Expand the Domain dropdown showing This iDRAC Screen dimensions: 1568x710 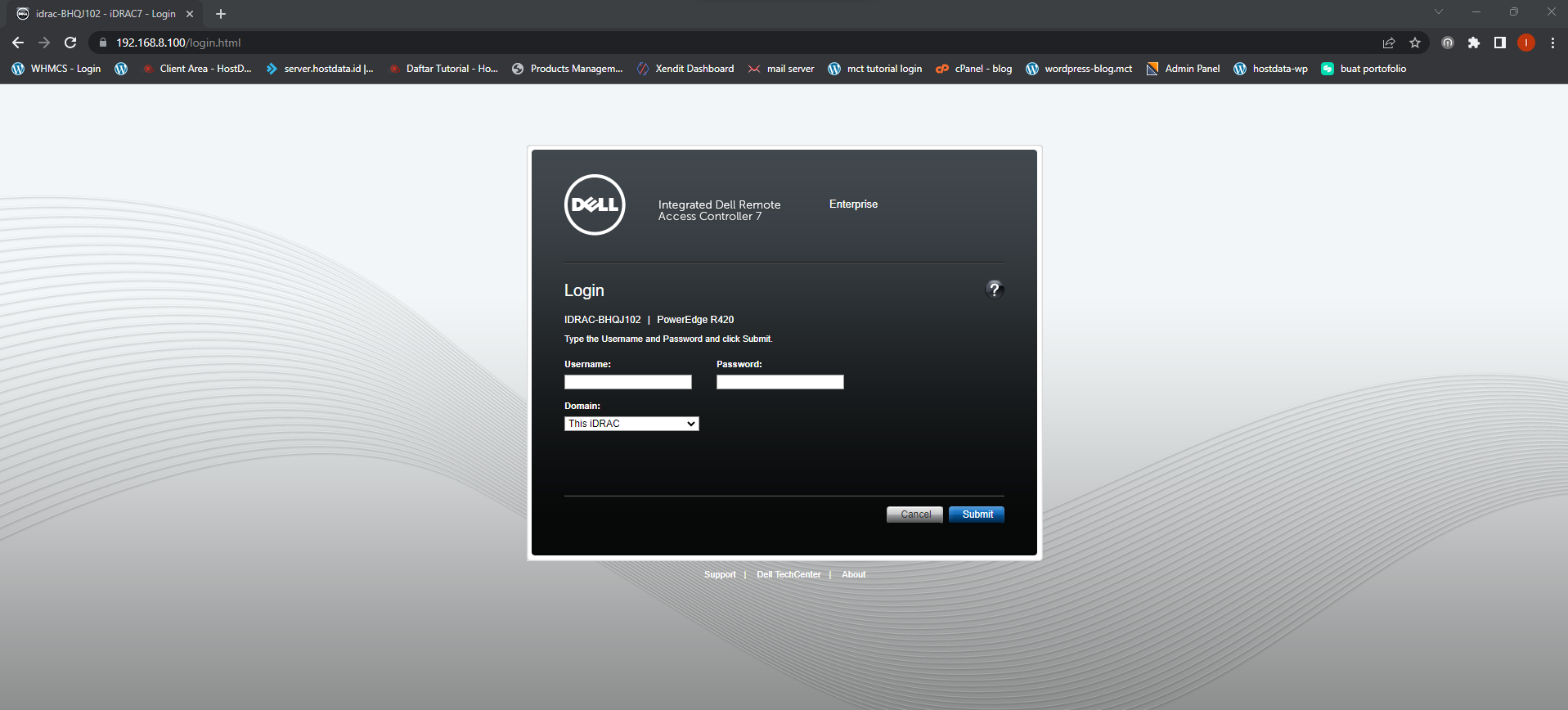point(631,424)
